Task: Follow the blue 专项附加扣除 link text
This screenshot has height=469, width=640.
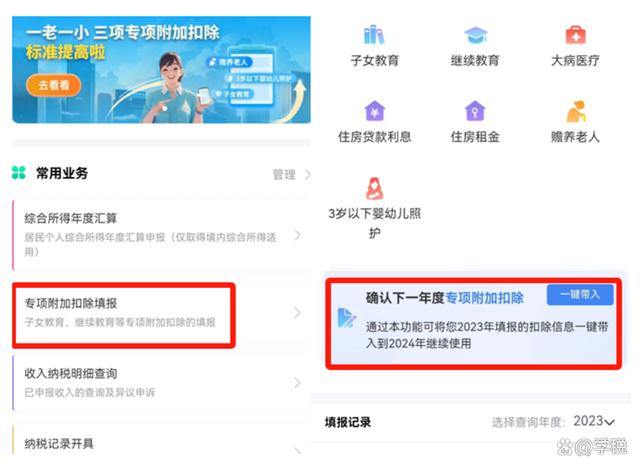Action: pyautogui.click(x=484, y=298)
